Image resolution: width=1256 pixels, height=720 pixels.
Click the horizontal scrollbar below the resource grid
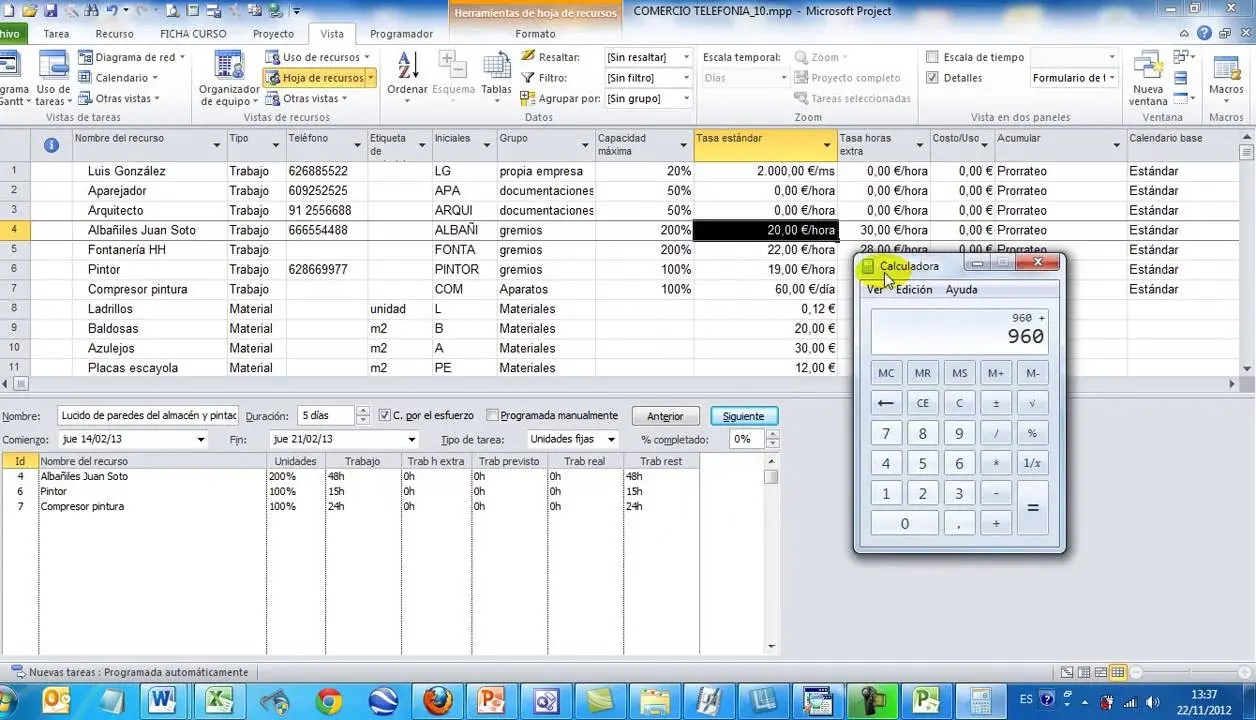click(x=619, y=384)
